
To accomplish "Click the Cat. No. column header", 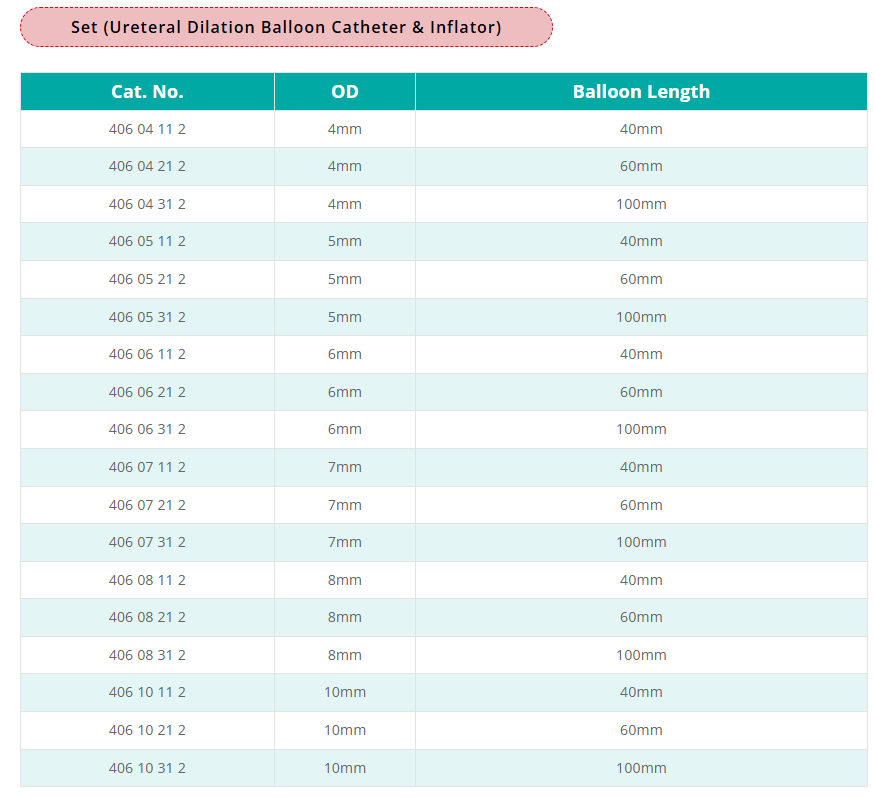I will tap(147, 92).
